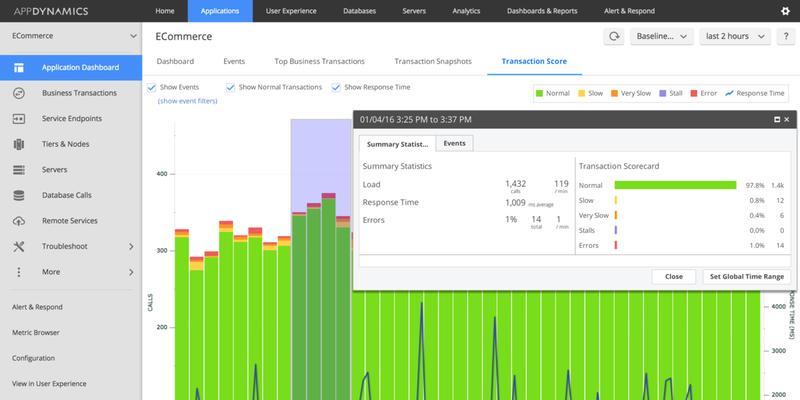The height and width of the screenshot is (400, 800).
Task: Expand the More submenu arrow
Action: [131, 272]
